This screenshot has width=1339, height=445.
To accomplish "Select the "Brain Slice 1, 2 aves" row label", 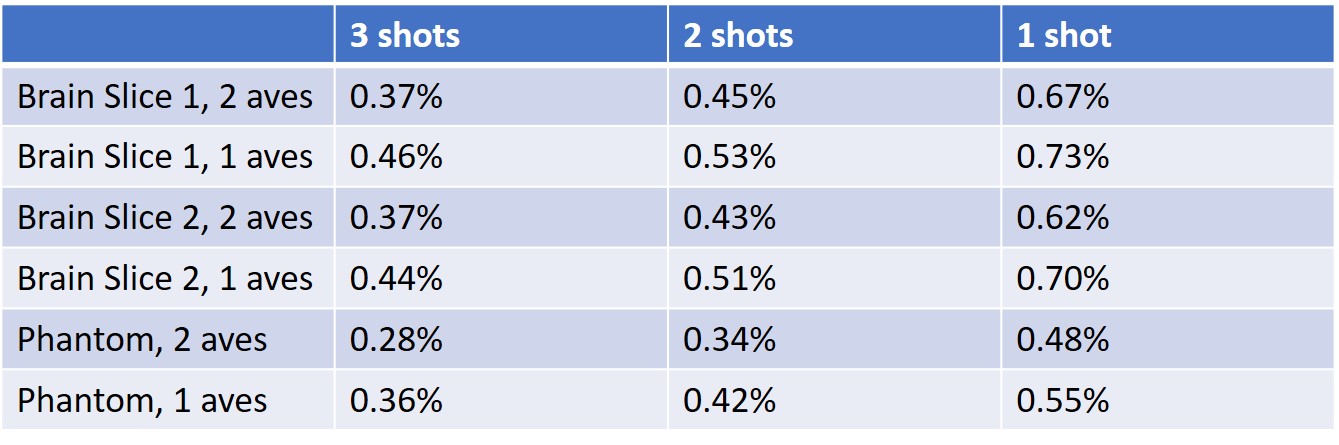I will pyautogui.click(x=165, y=97).
